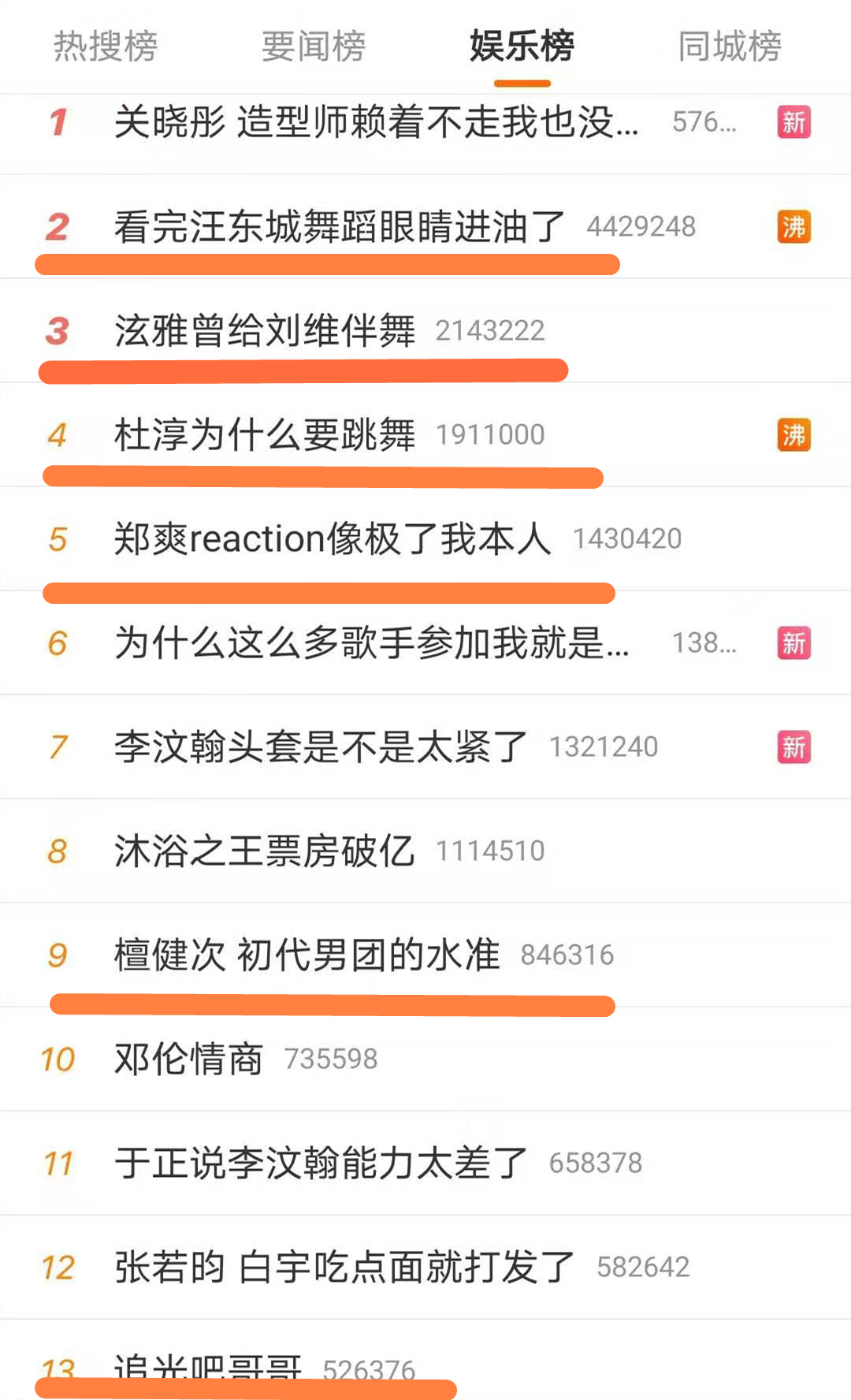Open 于正说李汶翰能力太差了 topic

(320, 1163)
